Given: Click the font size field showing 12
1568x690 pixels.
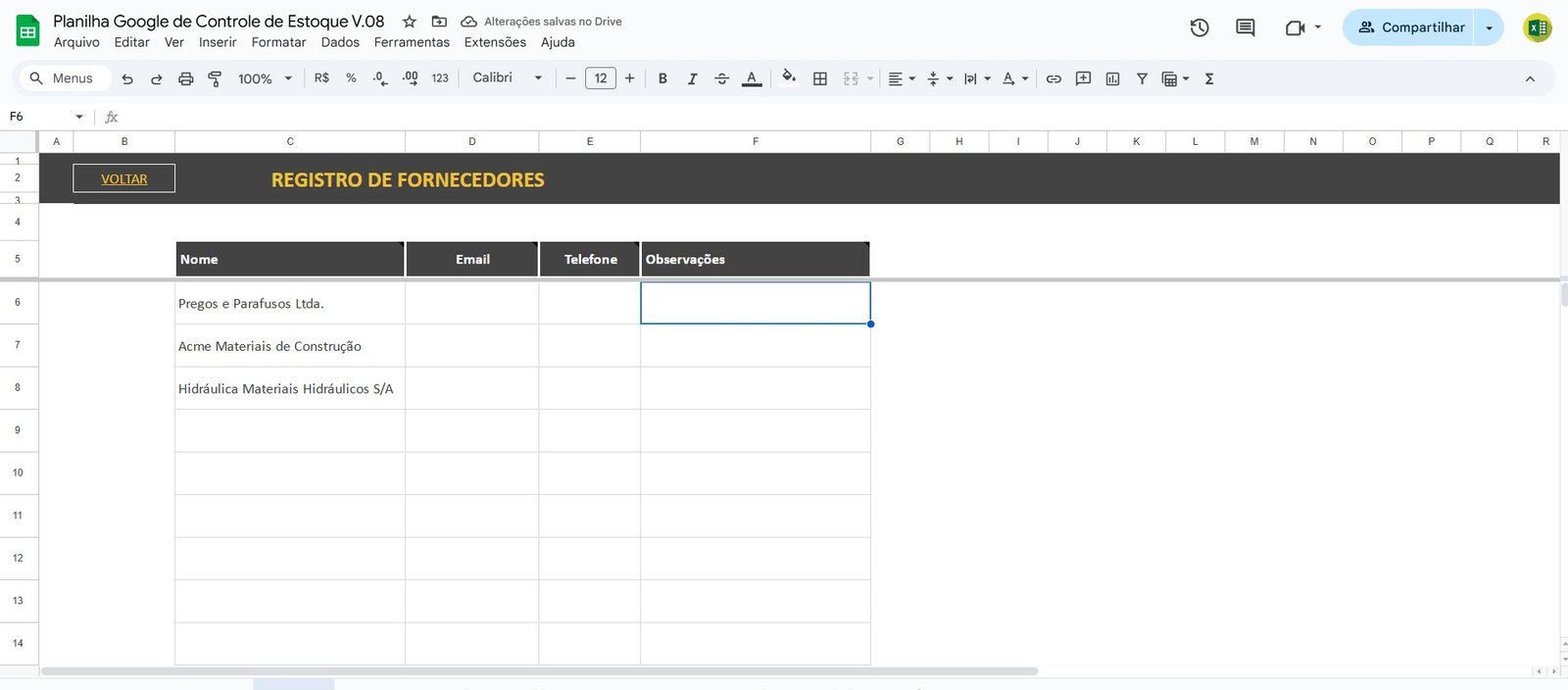Looking at the screenshot, I should click(601, 78).
